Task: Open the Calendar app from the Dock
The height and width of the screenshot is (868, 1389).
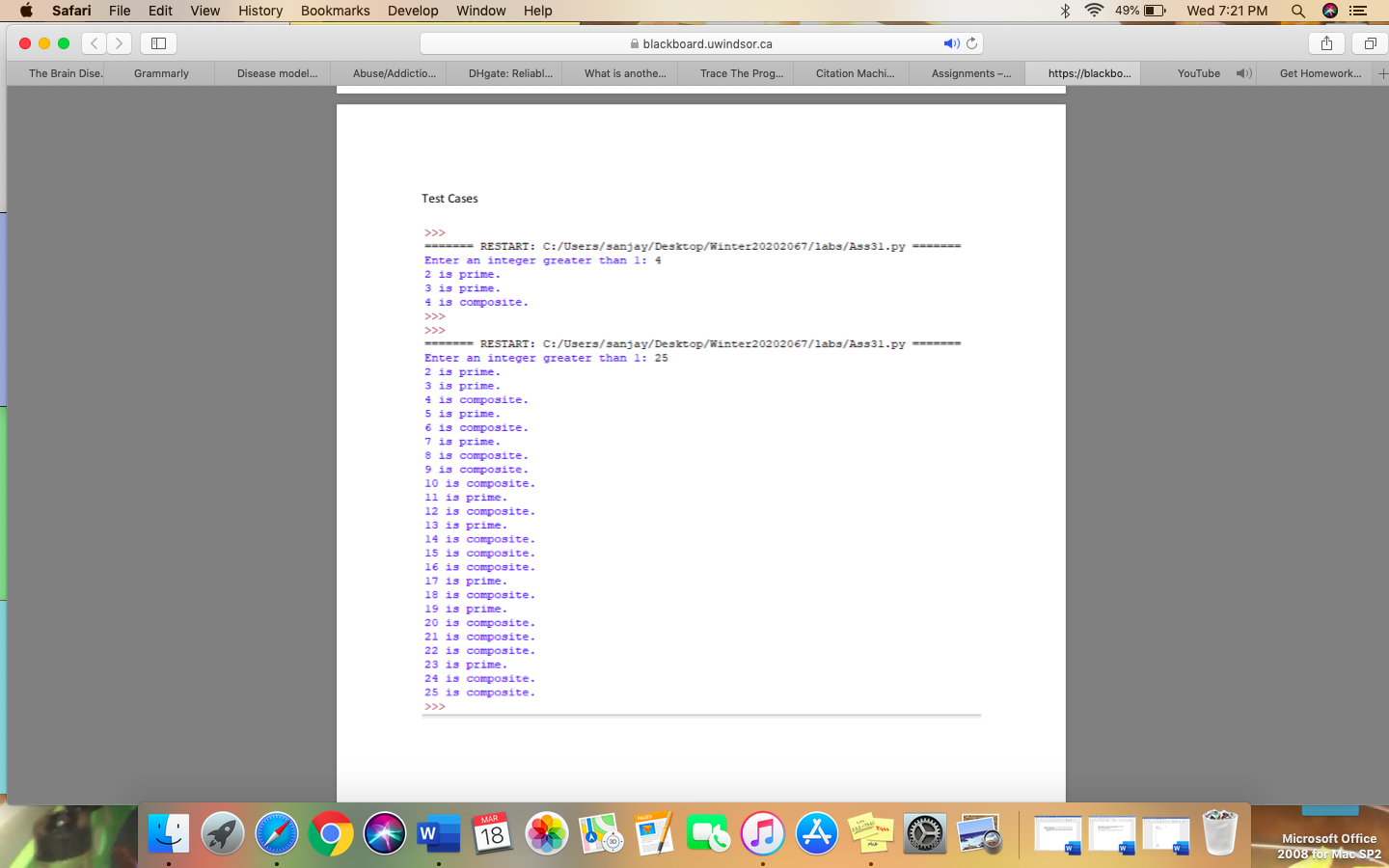Action: pyautogui.click(x=493, y=834)
